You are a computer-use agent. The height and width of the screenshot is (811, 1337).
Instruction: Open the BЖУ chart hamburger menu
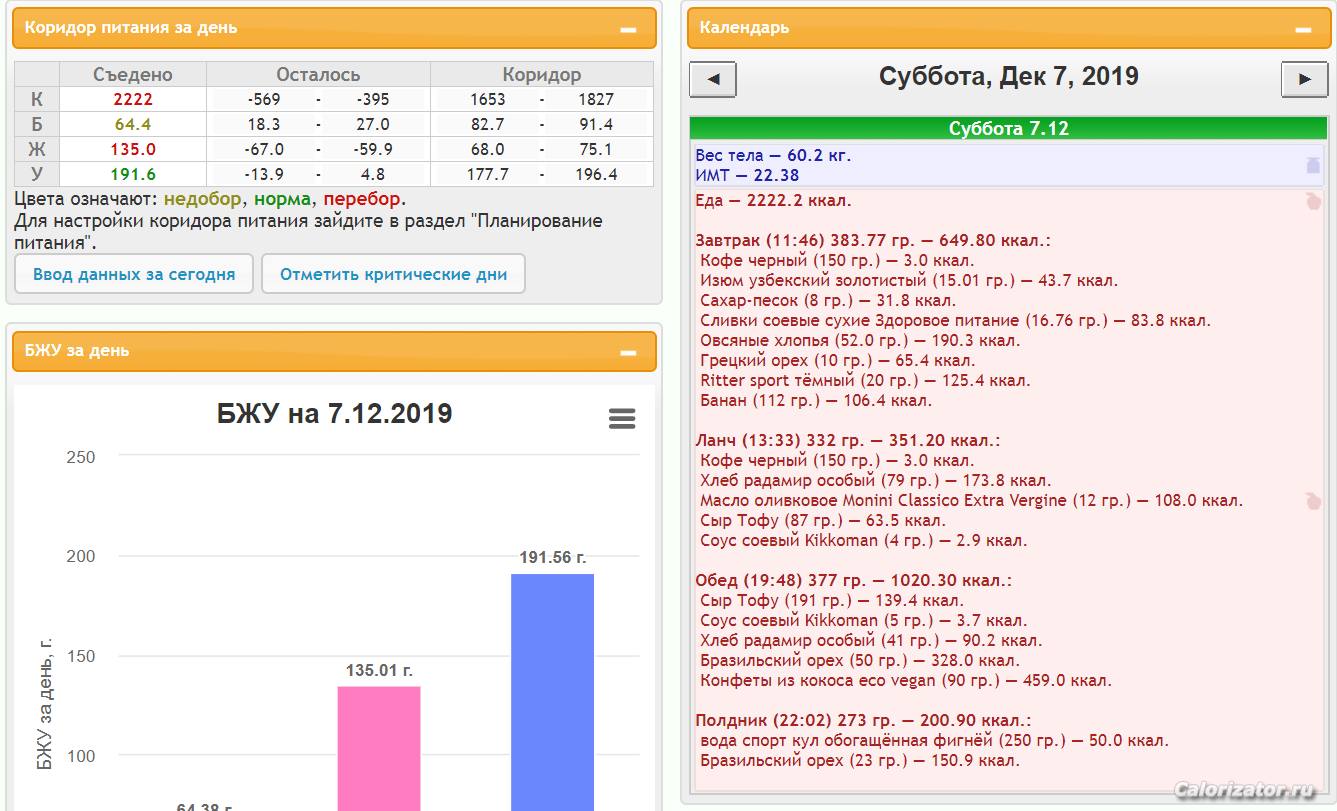click(x=622, y=418)
